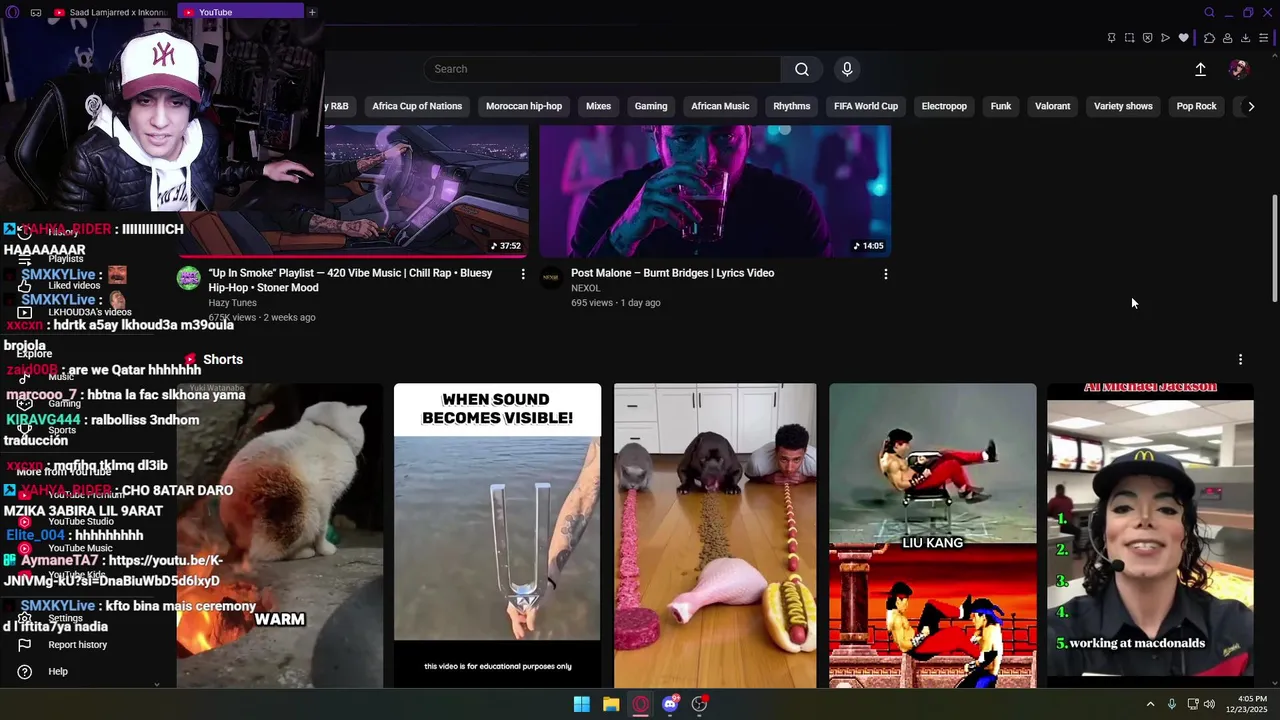Open a new tab with the plus icon
Screen dimensions: 1280x720
tap(312, 12)
